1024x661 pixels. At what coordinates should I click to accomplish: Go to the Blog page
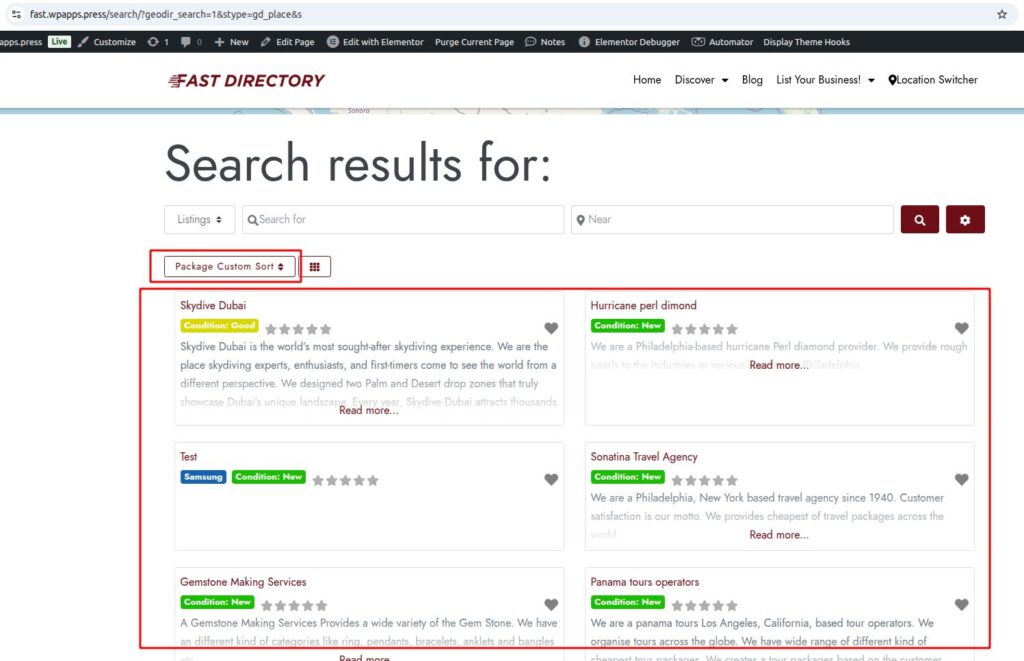pyautogui.click(x=752, y=80)
